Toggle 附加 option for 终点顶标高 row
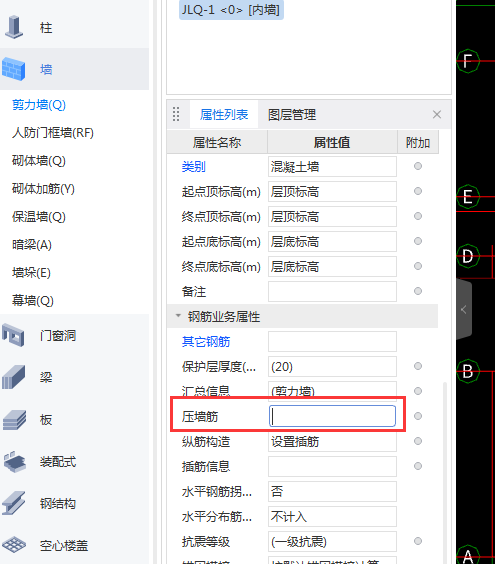495x564 pixels. pyautogui.click(x=418, y=216)
